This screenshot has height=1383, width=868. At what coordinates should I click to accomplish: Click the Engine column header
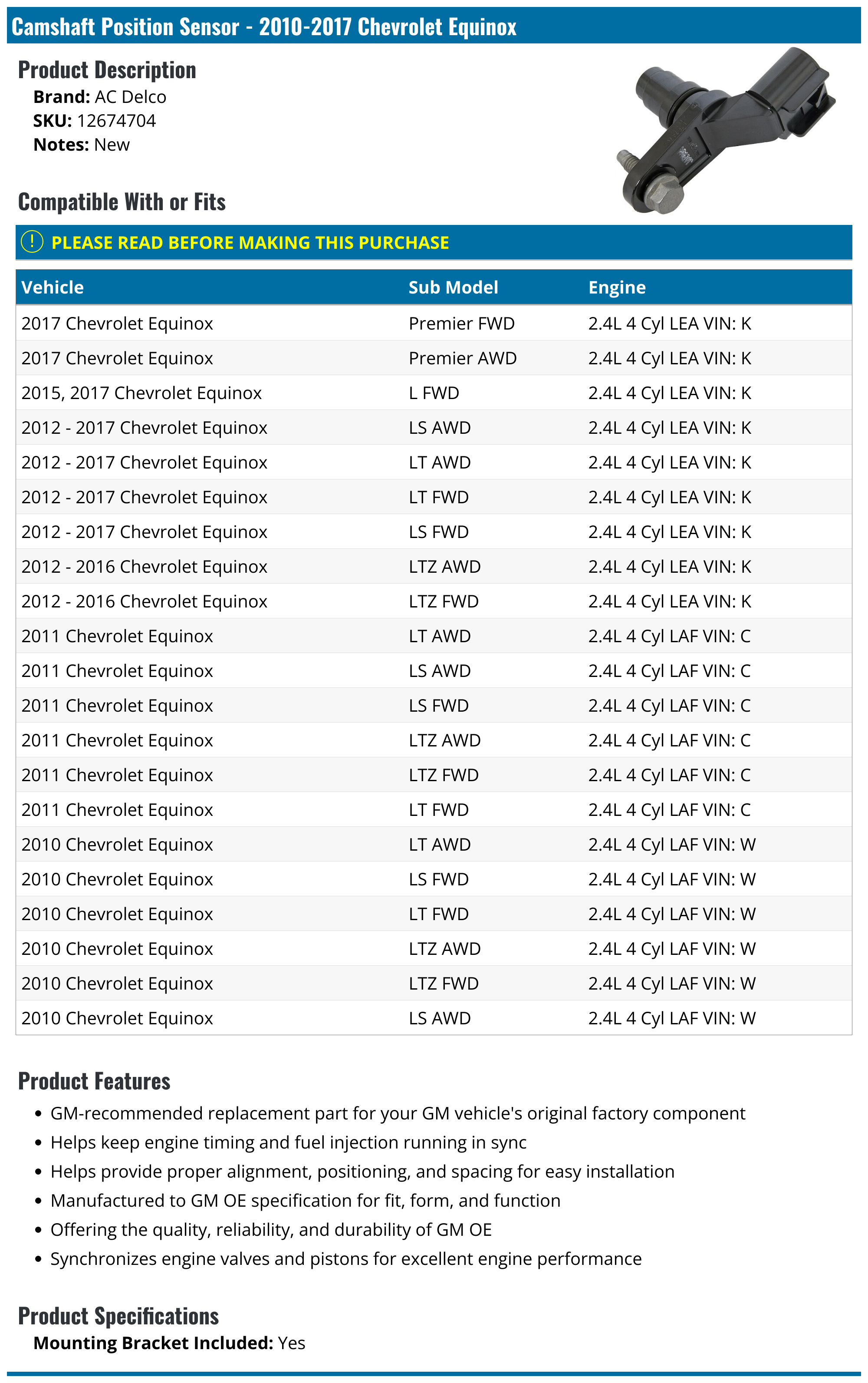617,287
